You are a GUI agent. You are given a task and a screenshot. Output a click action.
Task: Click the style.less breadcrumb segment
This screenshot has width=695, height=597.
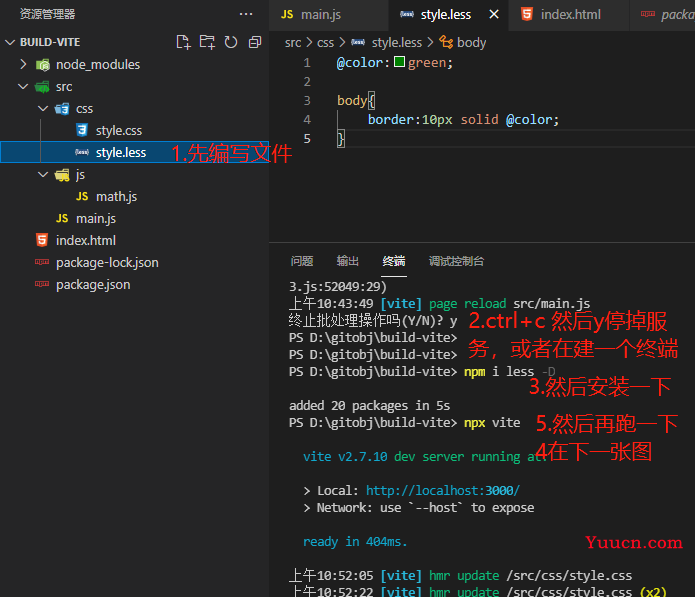click(397, 43)
